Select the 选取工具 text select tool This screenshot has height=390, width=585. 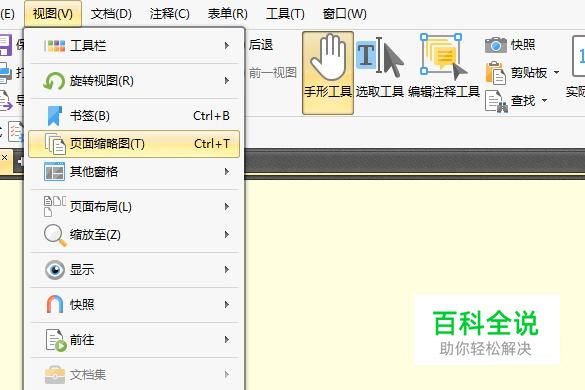pyautogui.click(x=380, y=67)
